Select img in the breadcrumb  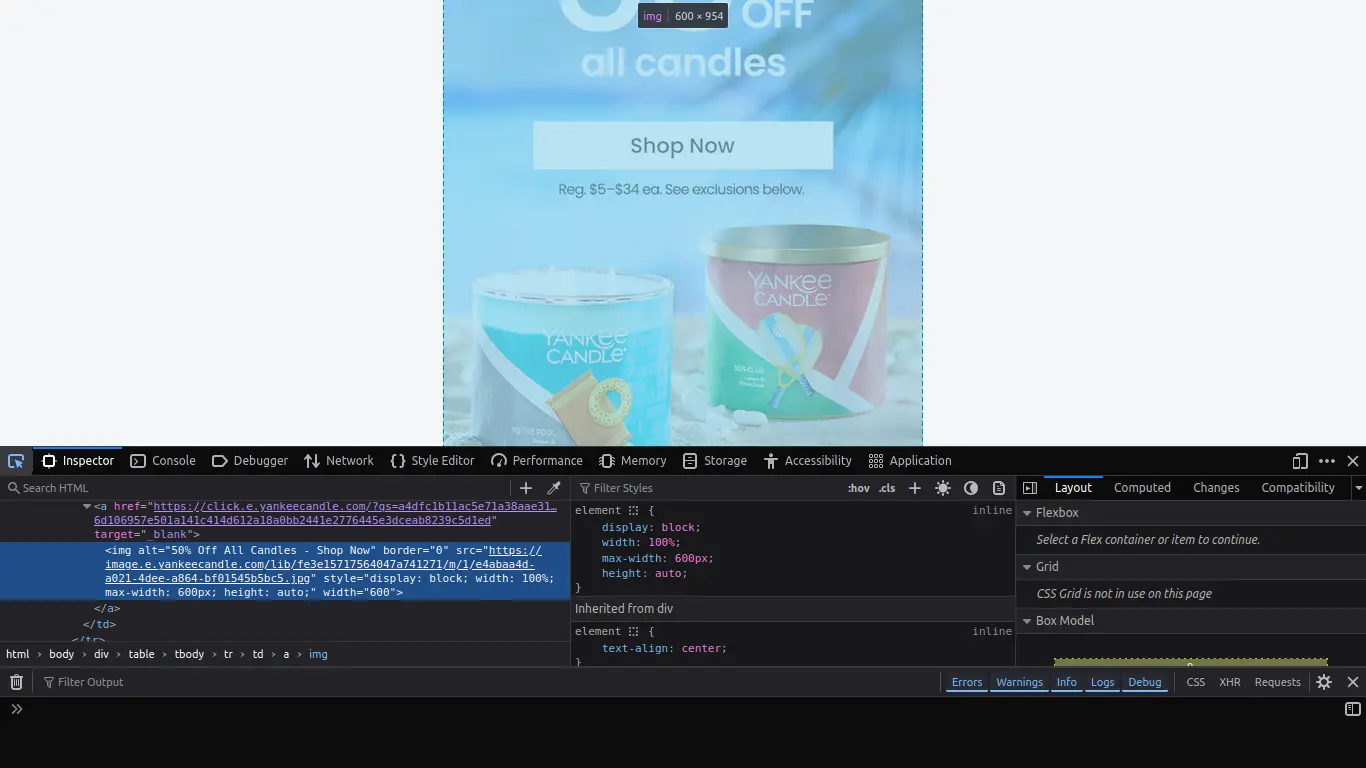coord(318,654)
